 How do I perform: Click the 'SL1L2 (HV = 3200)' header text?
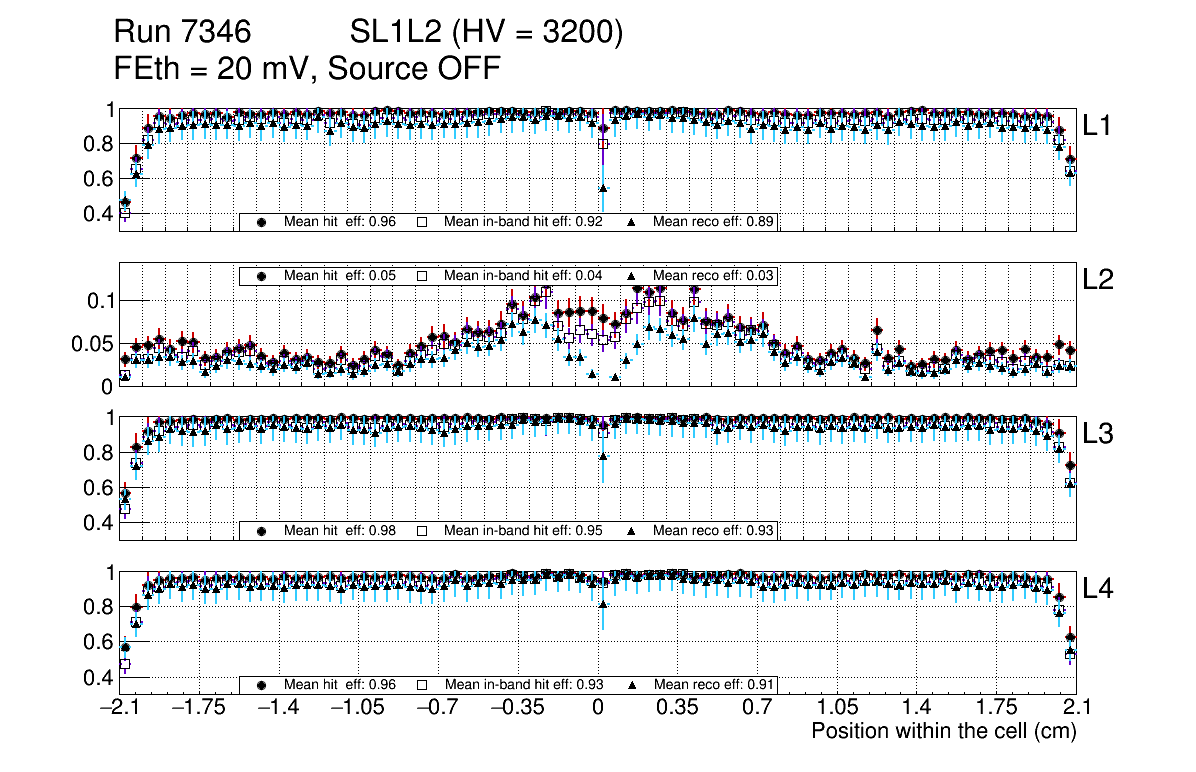(486, 33)
